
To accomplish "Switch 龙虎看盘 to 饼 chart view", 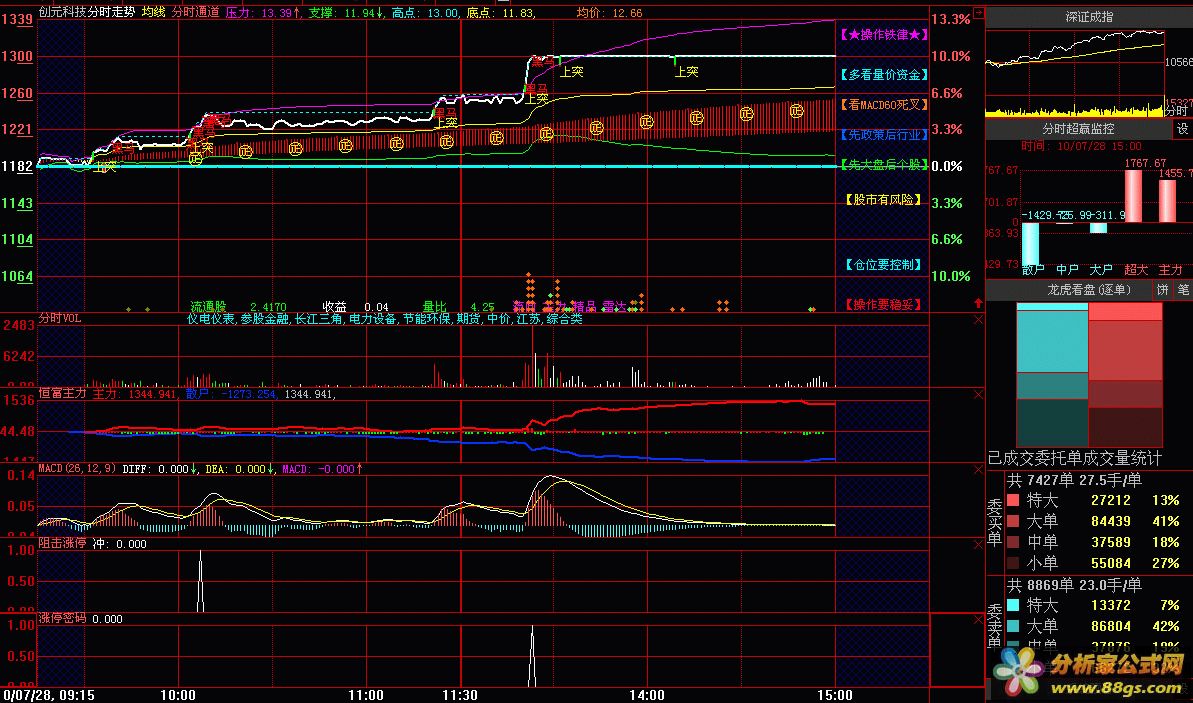I will point(1163,290).
